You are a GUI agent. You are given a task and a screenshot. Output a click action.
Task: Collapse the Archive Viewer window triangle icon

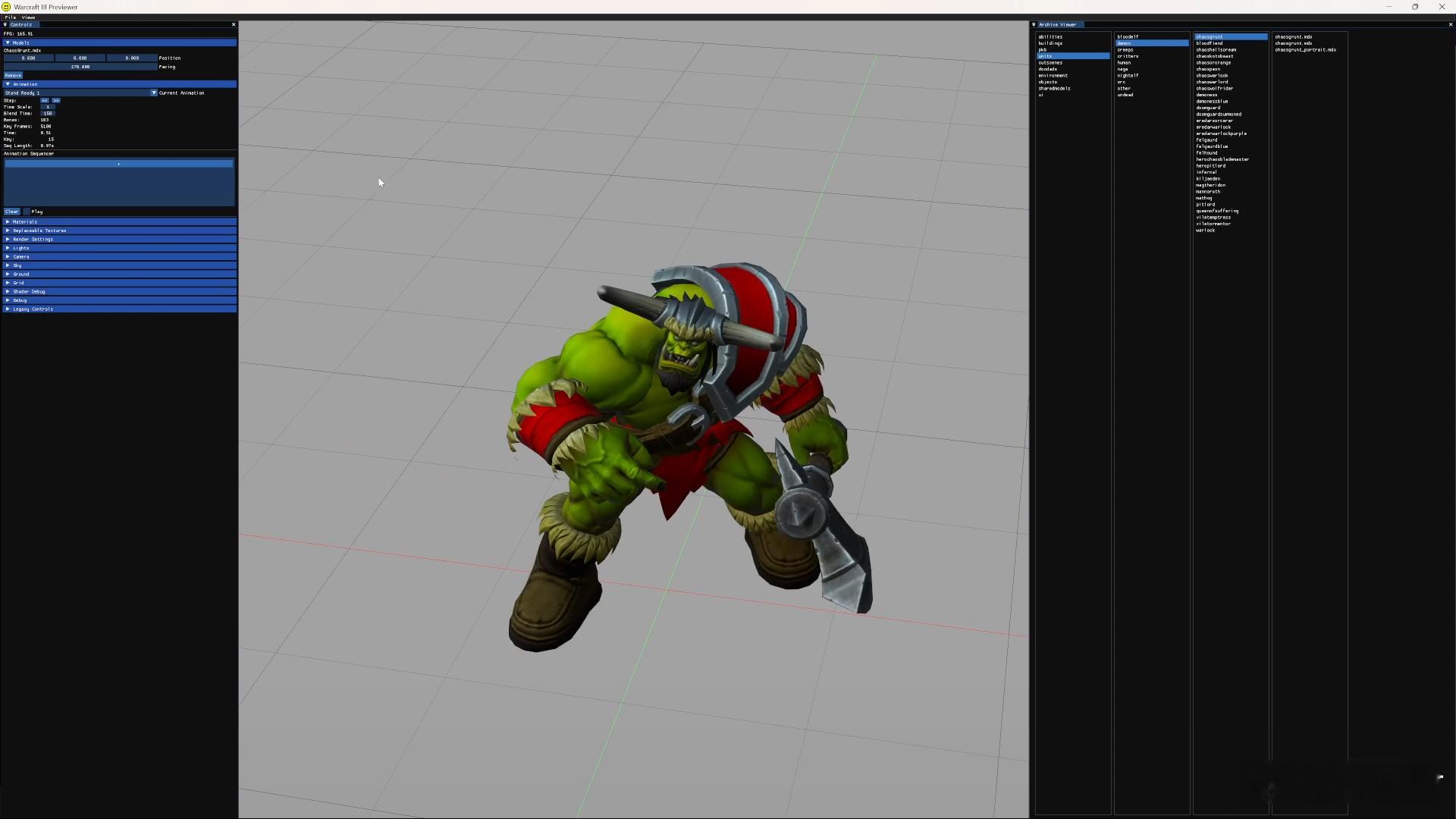pos(1034,24)
